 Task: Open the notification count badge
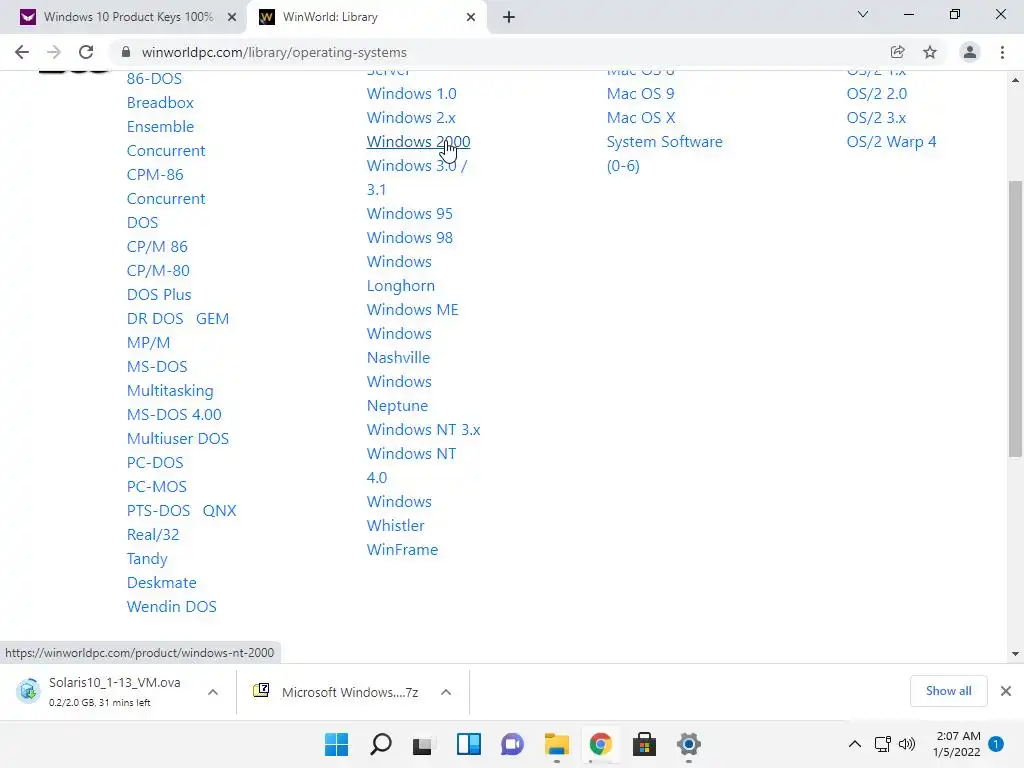click(996, 744)
